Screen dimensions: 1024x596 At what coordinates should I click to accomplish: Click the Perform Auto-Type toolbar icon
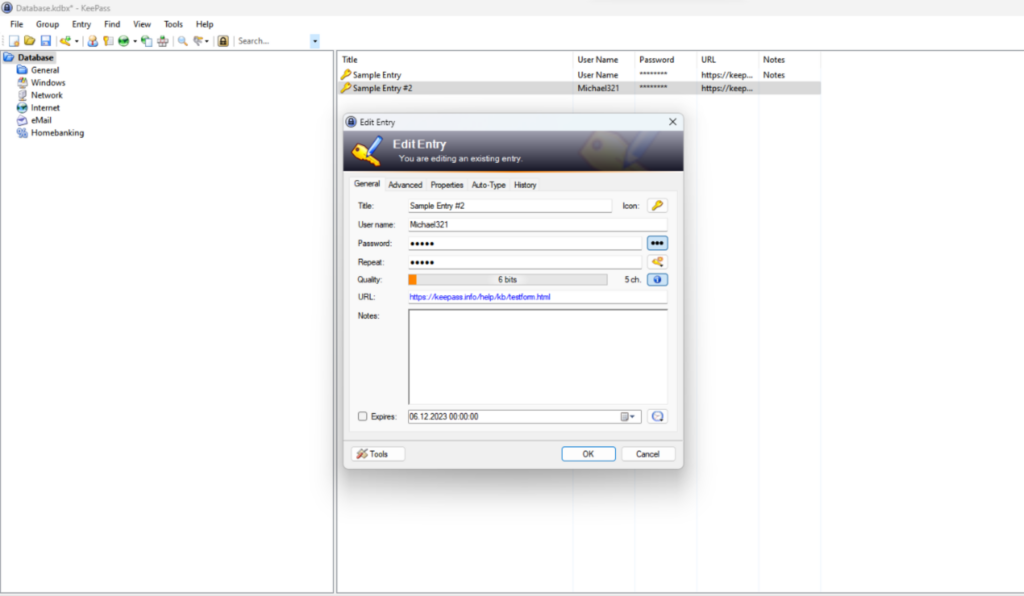tap(163, 41)
